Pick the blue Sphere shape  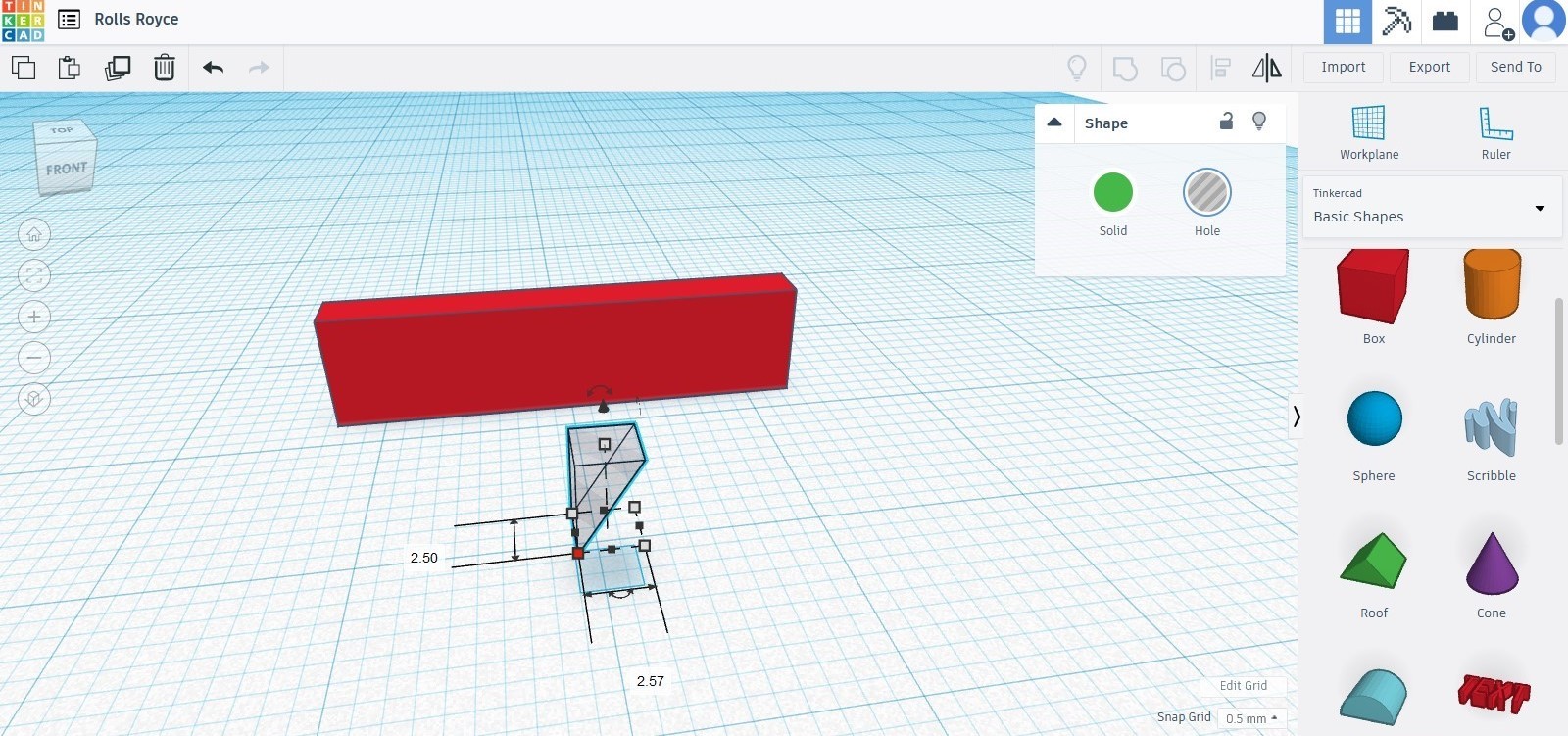[x=1375, y=418]
